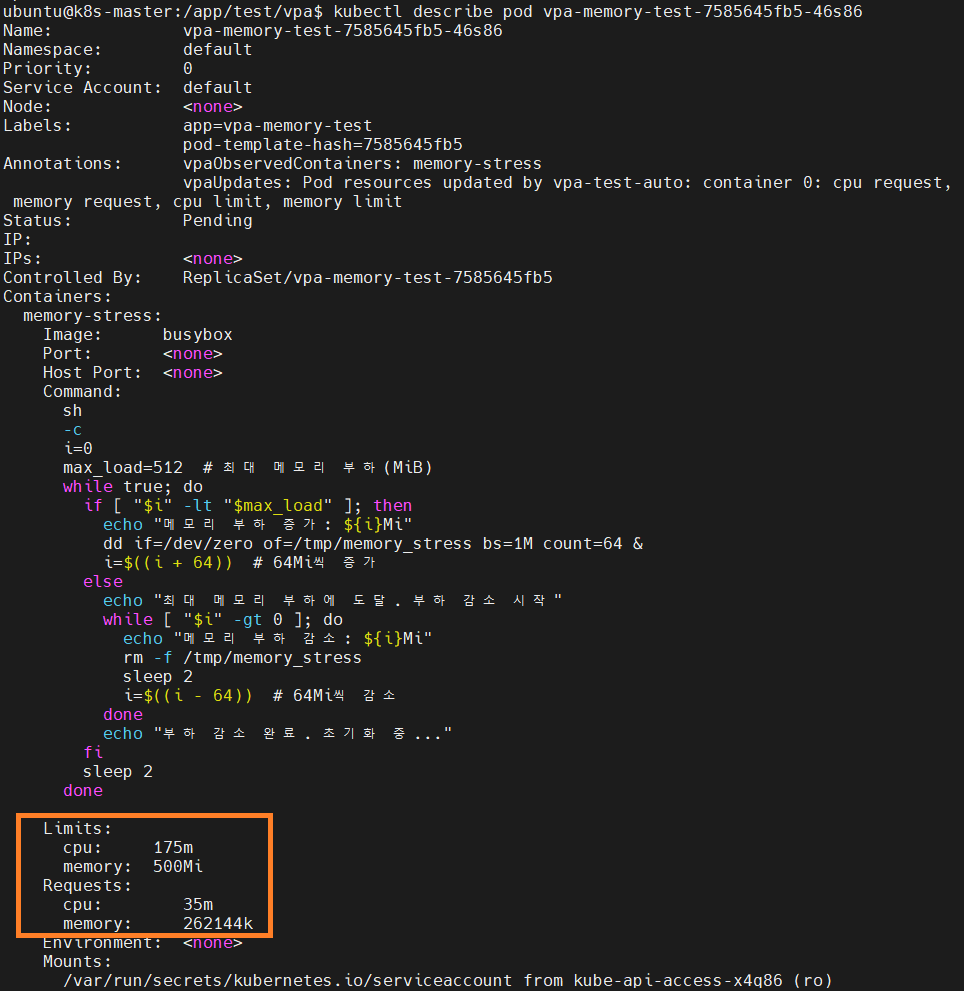Click the Service Account 'default' value

pos(217,87)
